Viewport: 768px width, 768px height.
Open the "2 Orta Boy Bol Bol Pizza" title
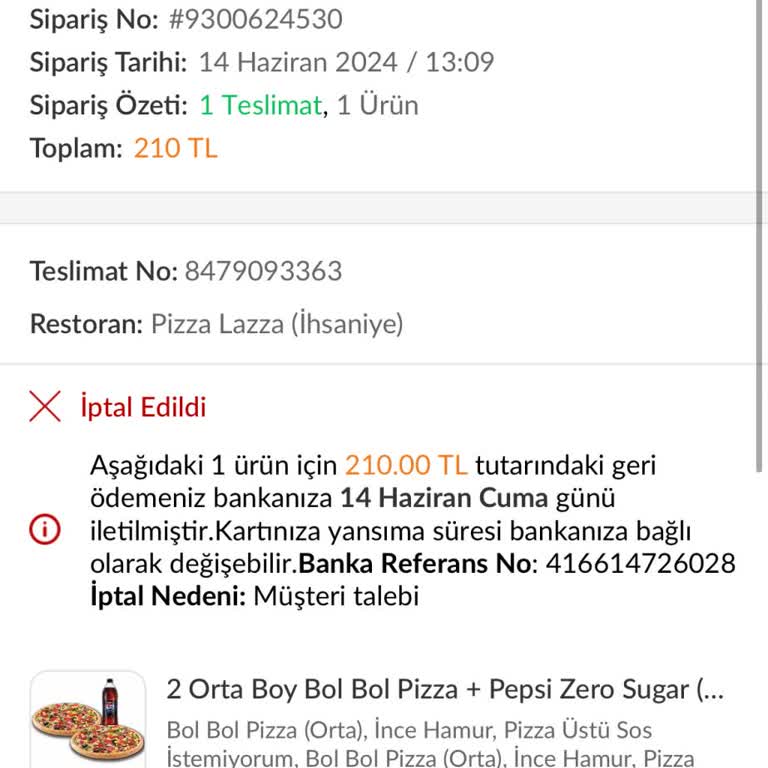pyautogui.click(x=444, y=689)
